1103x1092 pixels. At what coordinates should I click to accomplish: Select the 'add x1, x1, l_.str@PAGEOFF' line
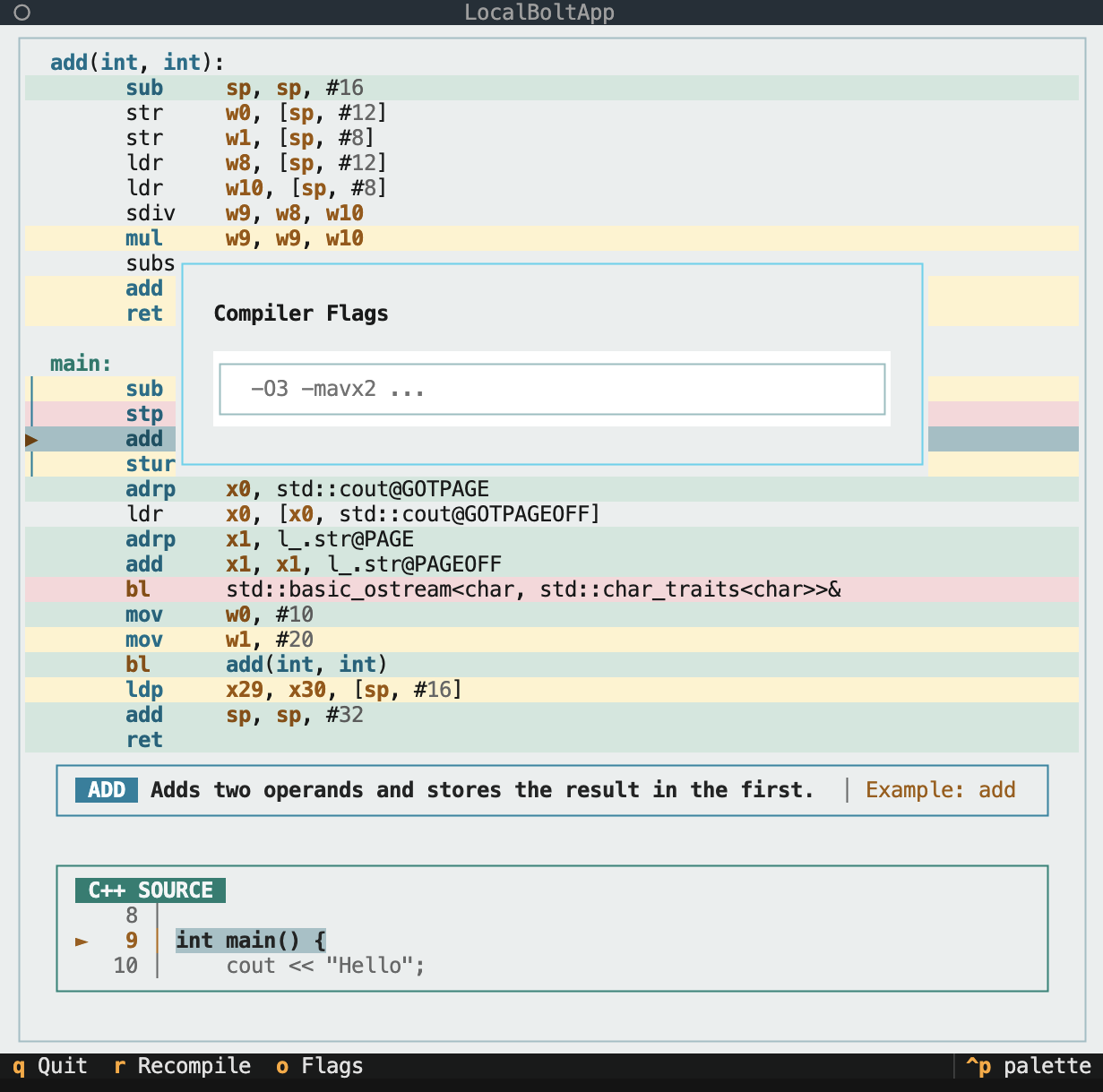(x=552, y=564)
